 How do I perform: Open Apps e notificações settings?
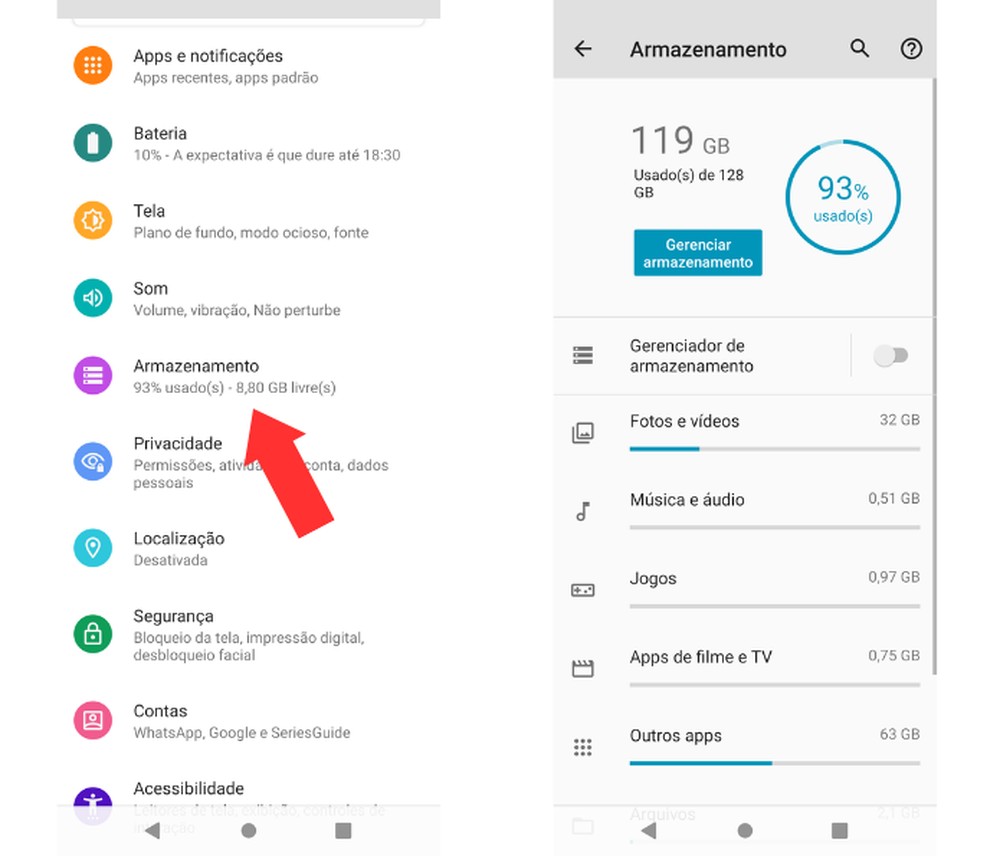[249, 66]
